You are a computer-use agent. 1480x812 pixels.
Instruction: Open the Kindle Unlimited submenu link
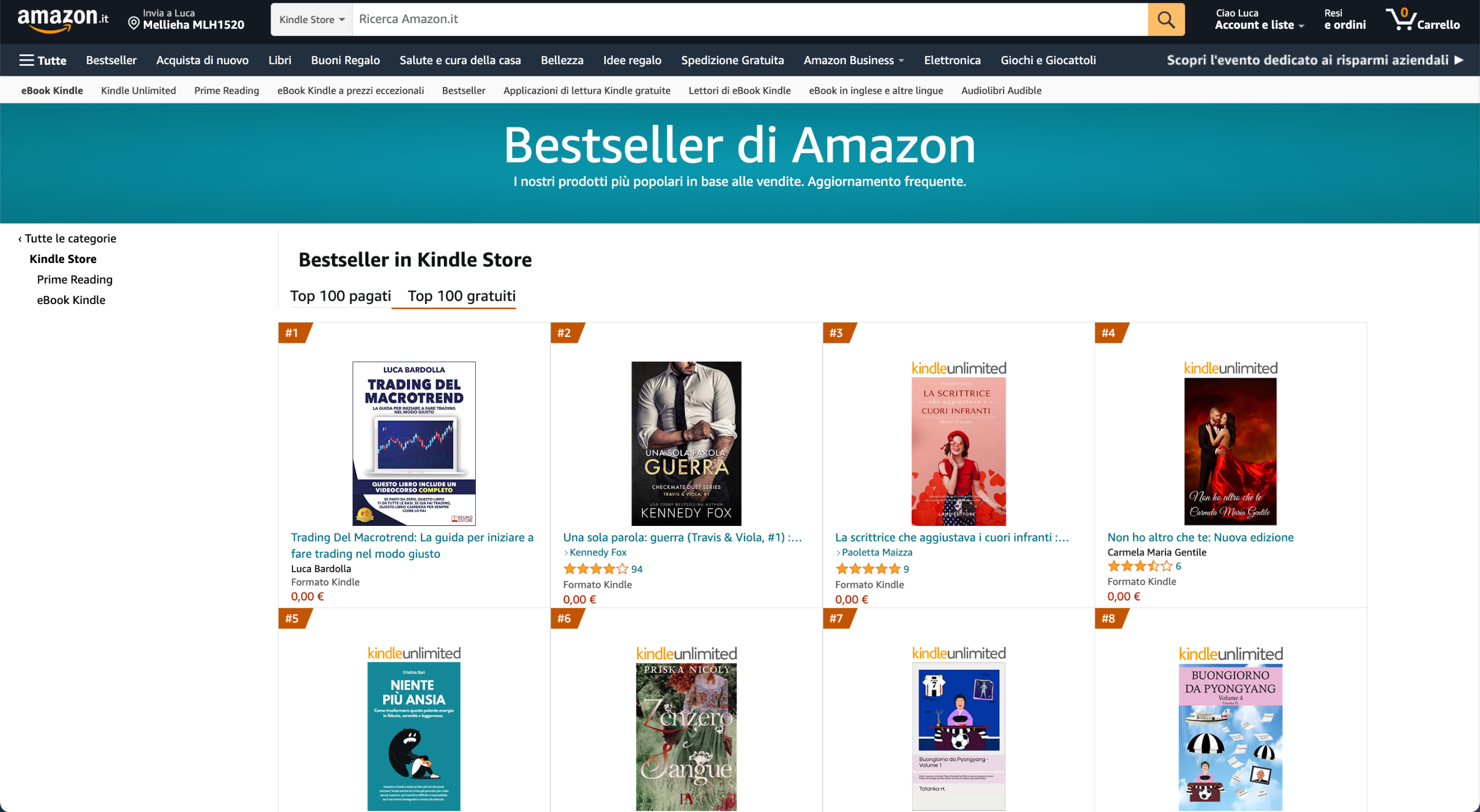pos(138,90)
